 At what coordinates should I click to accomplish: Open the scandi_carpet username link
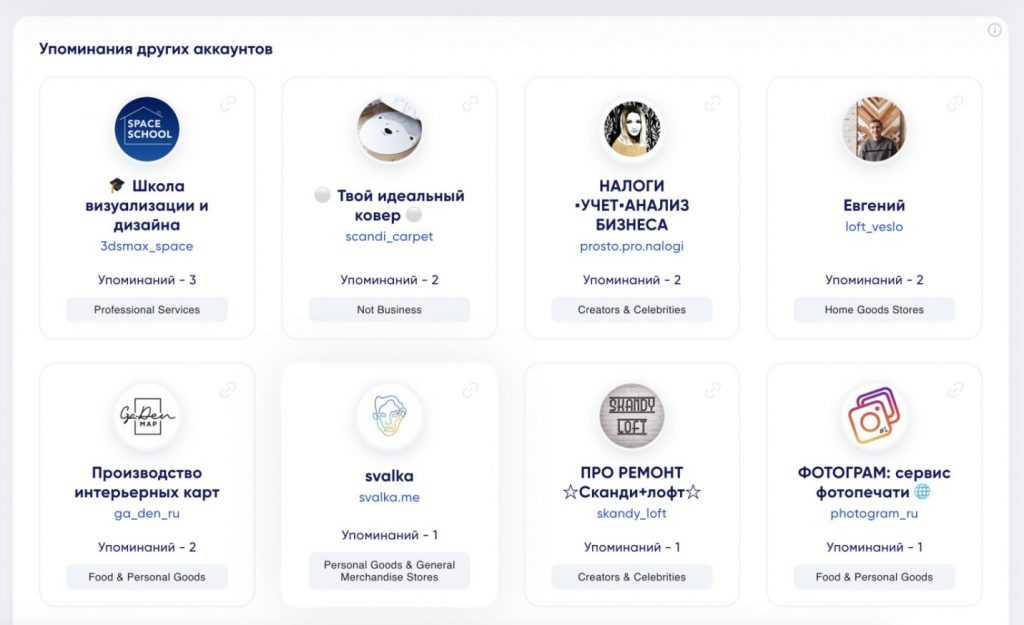tap(389, 237)
